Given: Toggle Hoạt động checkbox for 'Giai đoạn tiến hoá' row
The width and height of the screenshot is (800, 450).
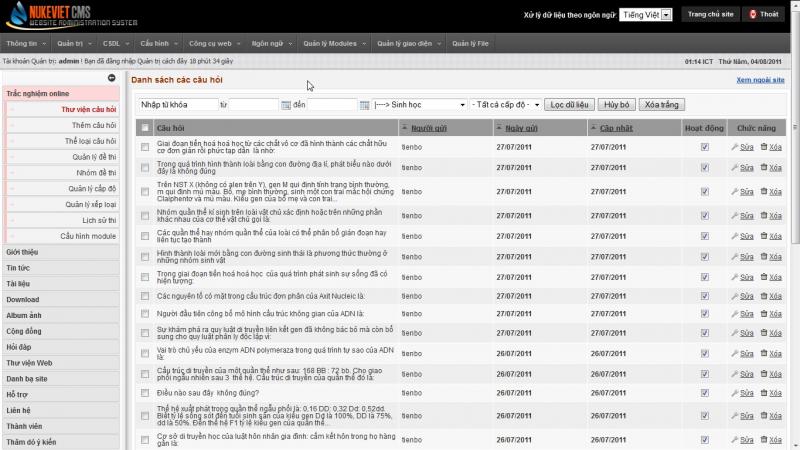Looking at the screenshot, I should coord(705,147).
